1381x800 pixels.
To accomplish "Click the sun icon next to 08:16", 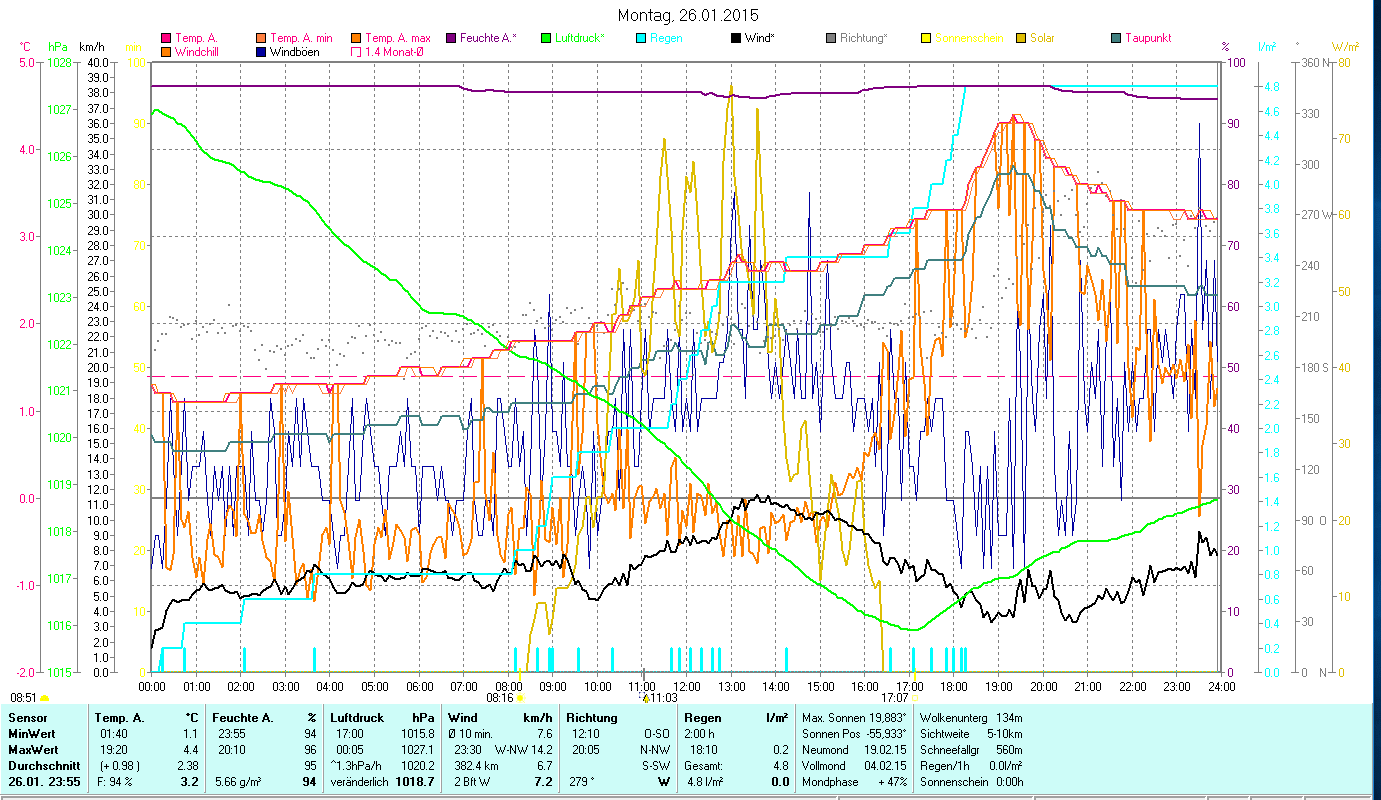I will [520, 698].
